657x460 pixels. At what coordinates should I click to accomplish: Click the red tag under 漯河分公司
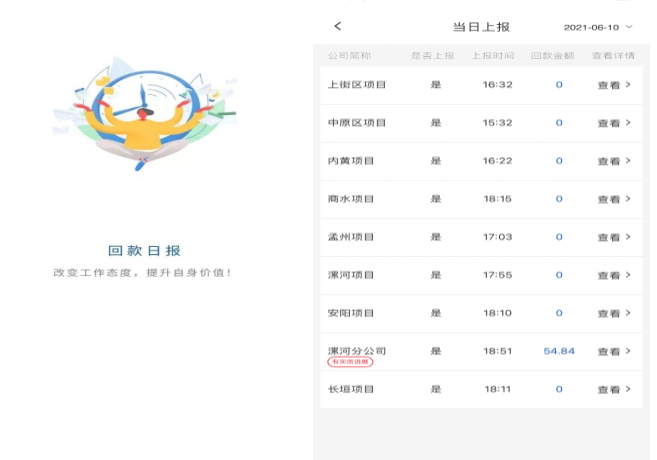point(350,362)
